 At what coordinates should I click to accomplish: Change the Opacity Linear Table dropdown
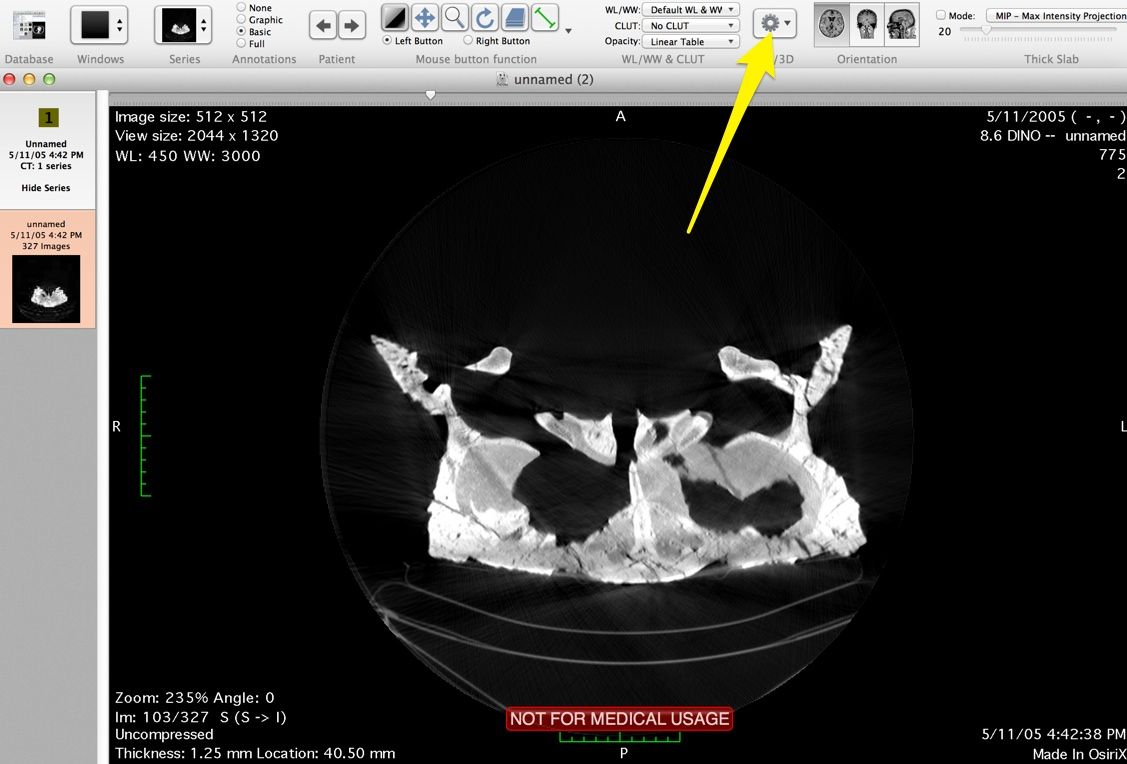pyautogui.click(x=690, y=41)
